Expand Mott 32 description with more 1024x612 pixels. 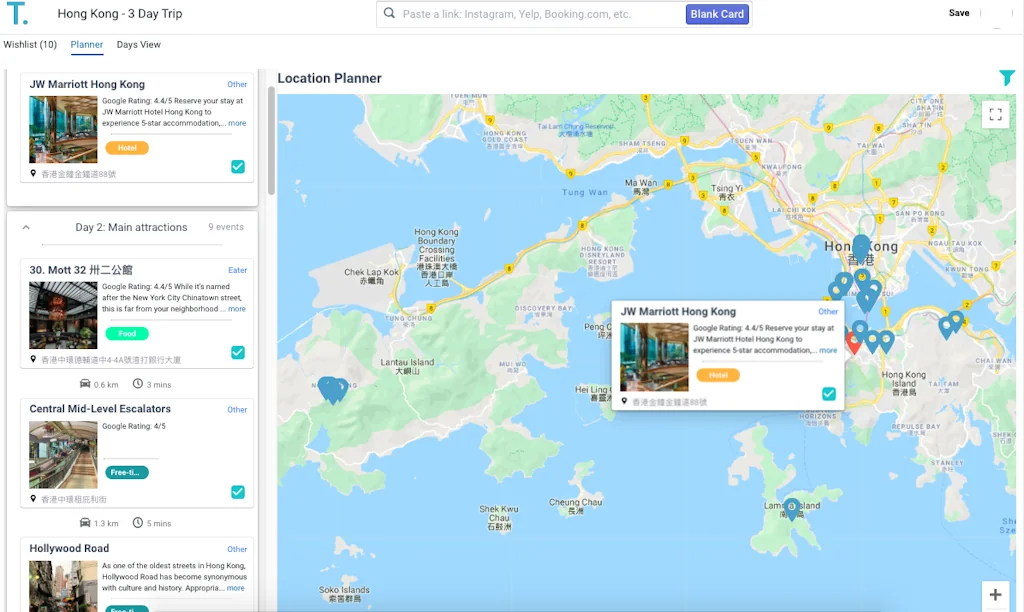tap(236, 309)
